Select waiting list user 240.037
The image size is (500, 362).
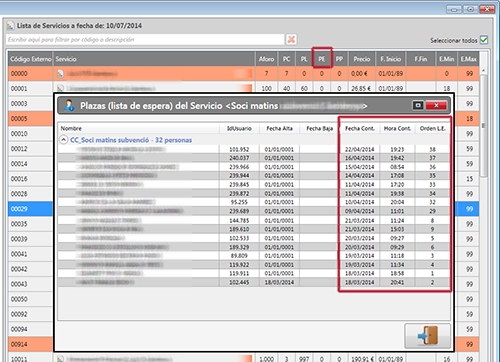254,158
